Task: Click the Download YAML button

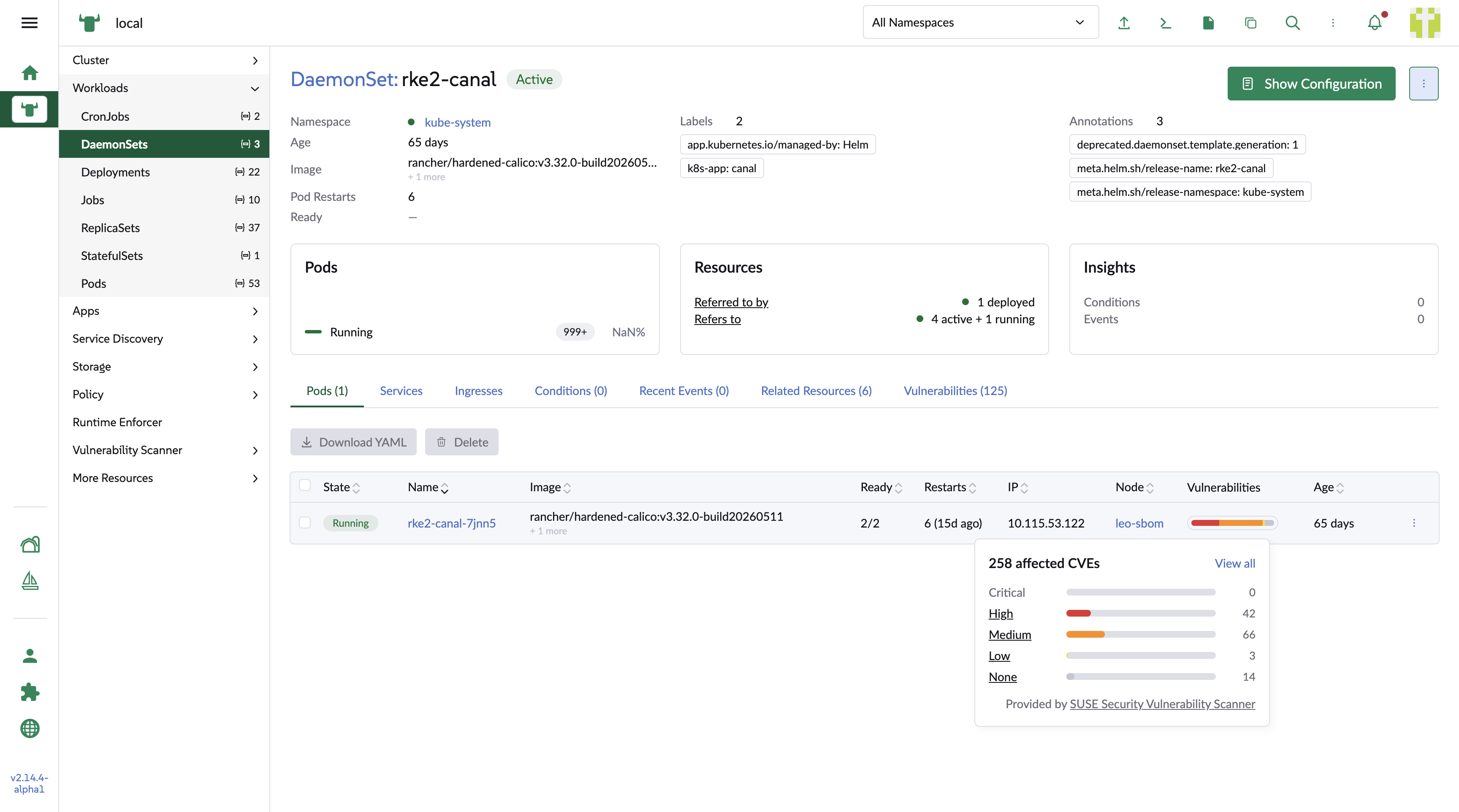Action: (353, 442)
